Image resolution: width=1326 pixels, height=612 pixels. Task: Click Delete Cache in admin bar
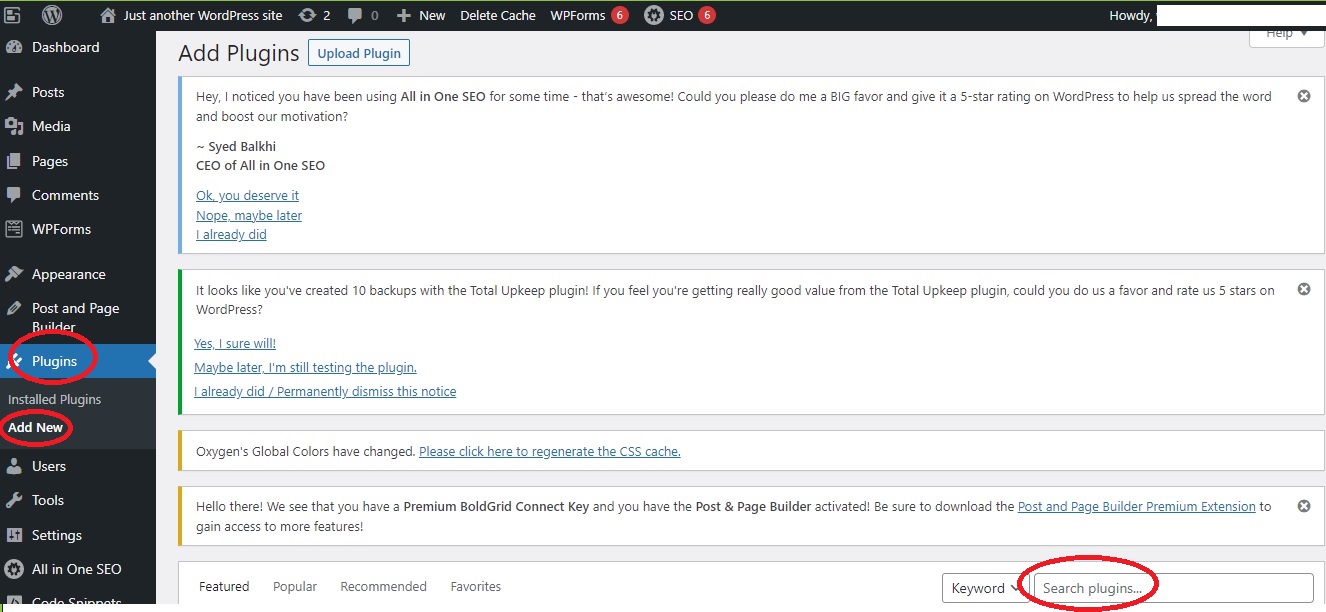(x=498, y=15)
